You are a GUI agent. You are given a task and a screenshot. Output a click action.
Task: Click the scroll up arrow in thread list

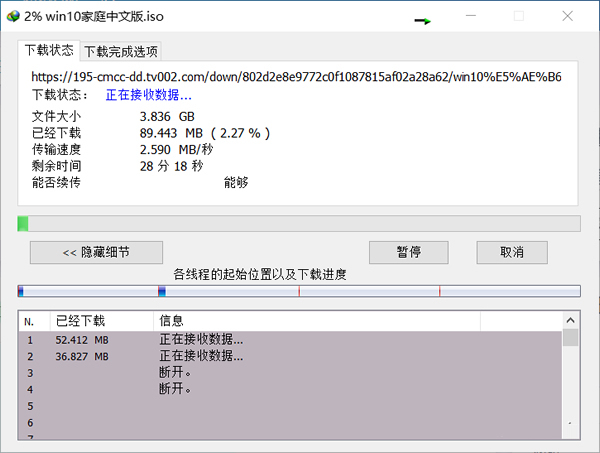[x=571, y=320]
